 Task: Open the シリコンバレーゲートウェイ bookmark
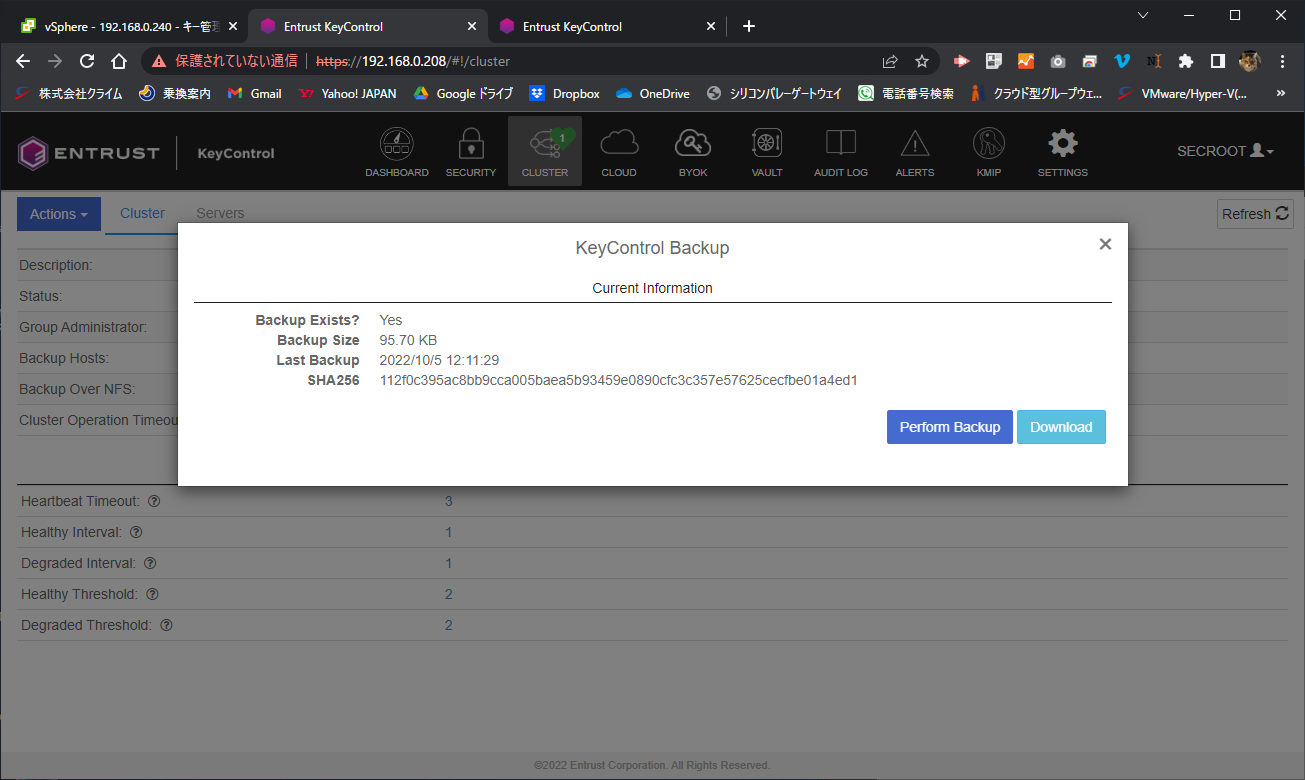pyautogui.click(x=775, y=93)
